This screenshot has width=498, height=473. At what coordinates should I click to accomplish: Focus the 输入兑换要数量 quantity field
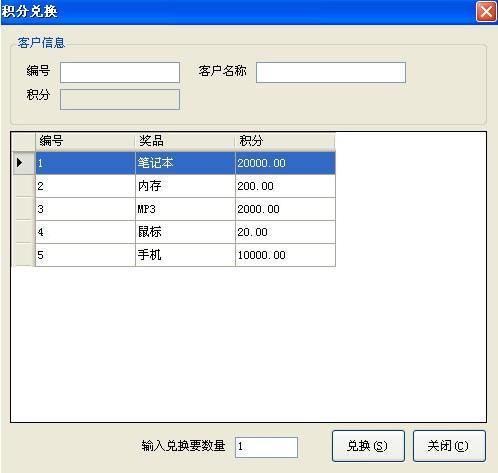pos(266,447)
